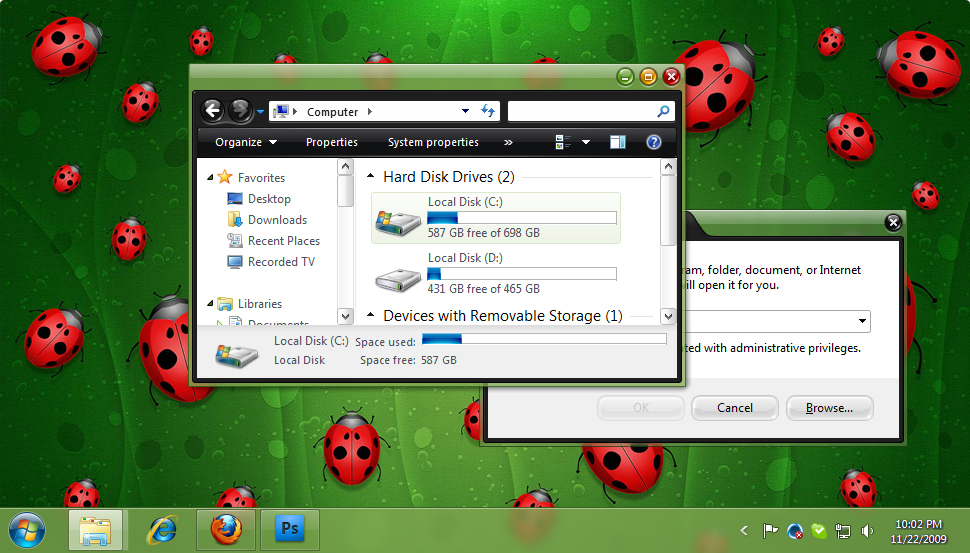Click the refresh icon in address bar
970x553 pixels.
[x=489, y=111]
